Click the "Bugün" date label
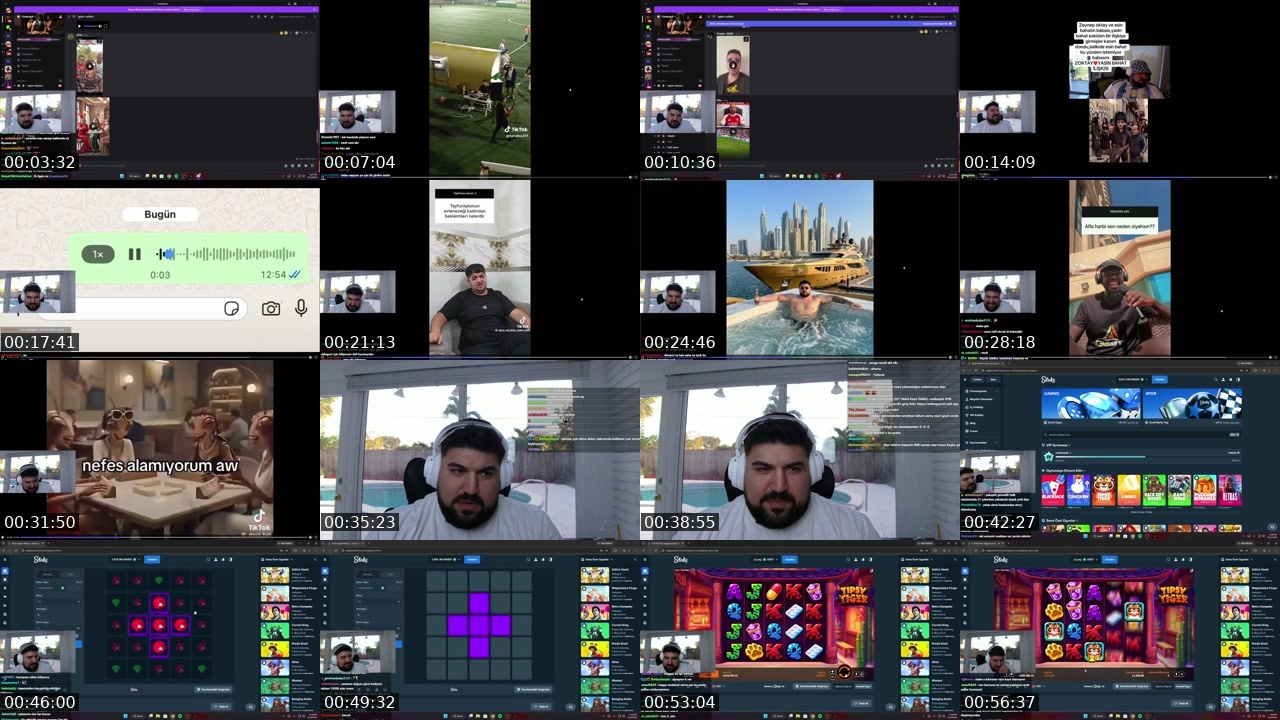The height and width of the screenshot is (720, 1280). [x=160, y=214]
